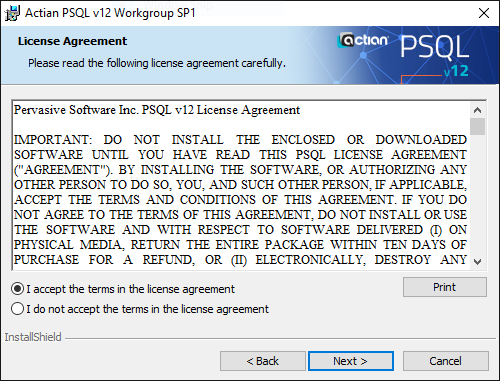Click the InstallShield label
This screenshot has height=381, width=500.
coord(33,337)
